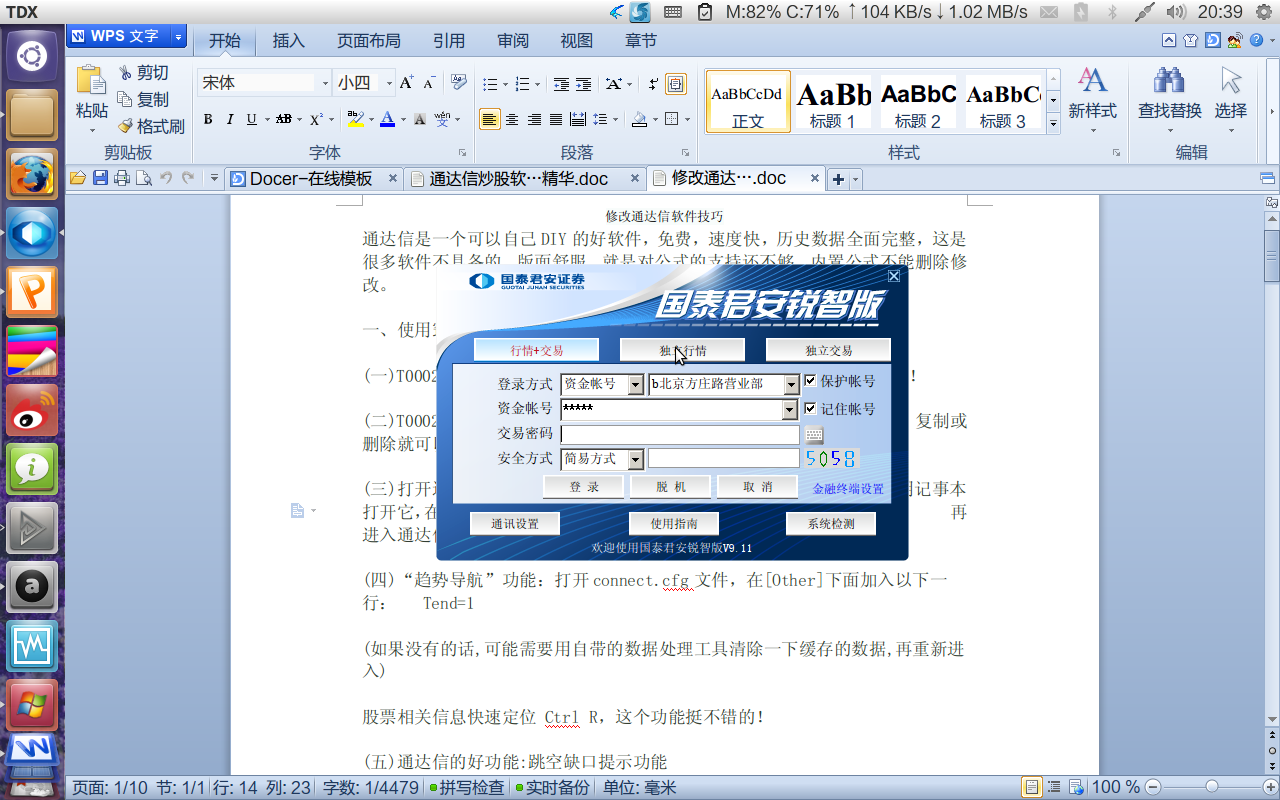Click the zoom slider in status bar

click(1211, 787)
